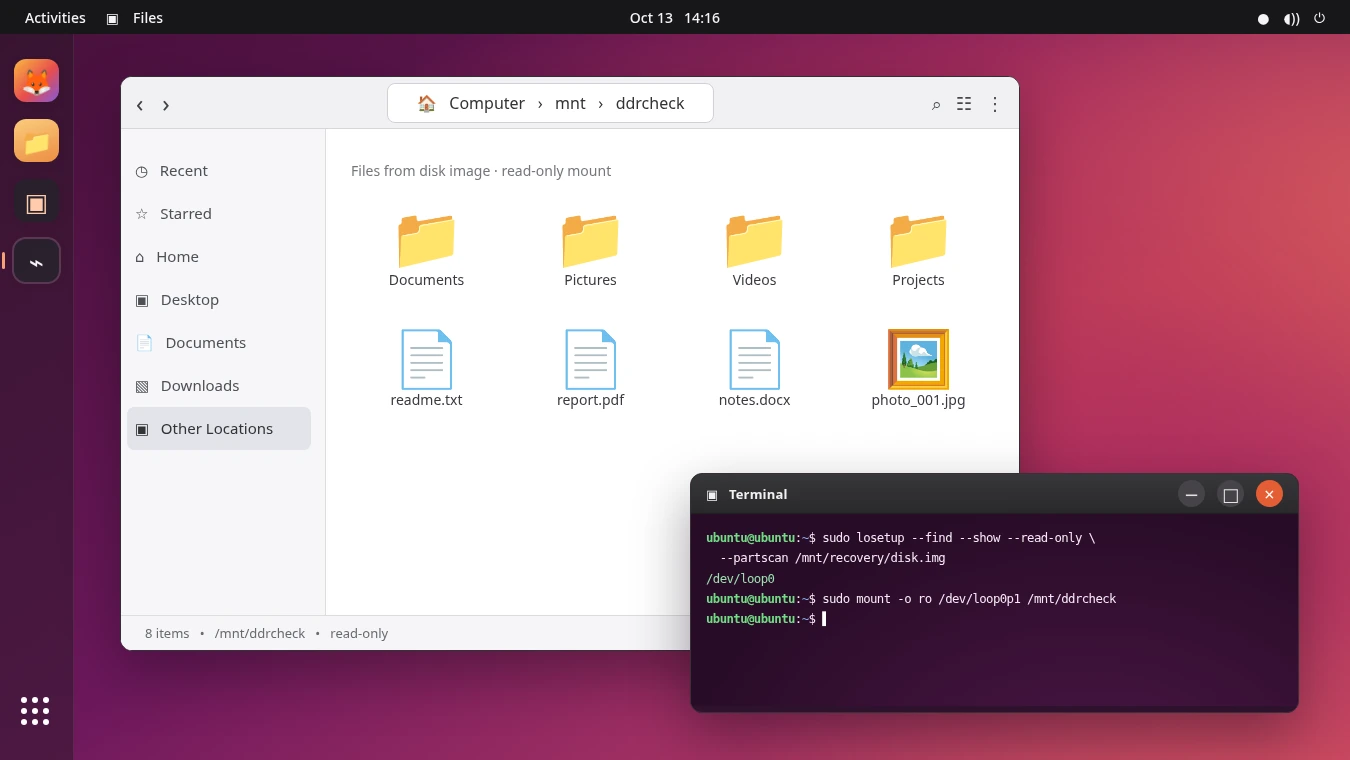
Task: Click mnt in the path bar
Action: click(570, 103)
